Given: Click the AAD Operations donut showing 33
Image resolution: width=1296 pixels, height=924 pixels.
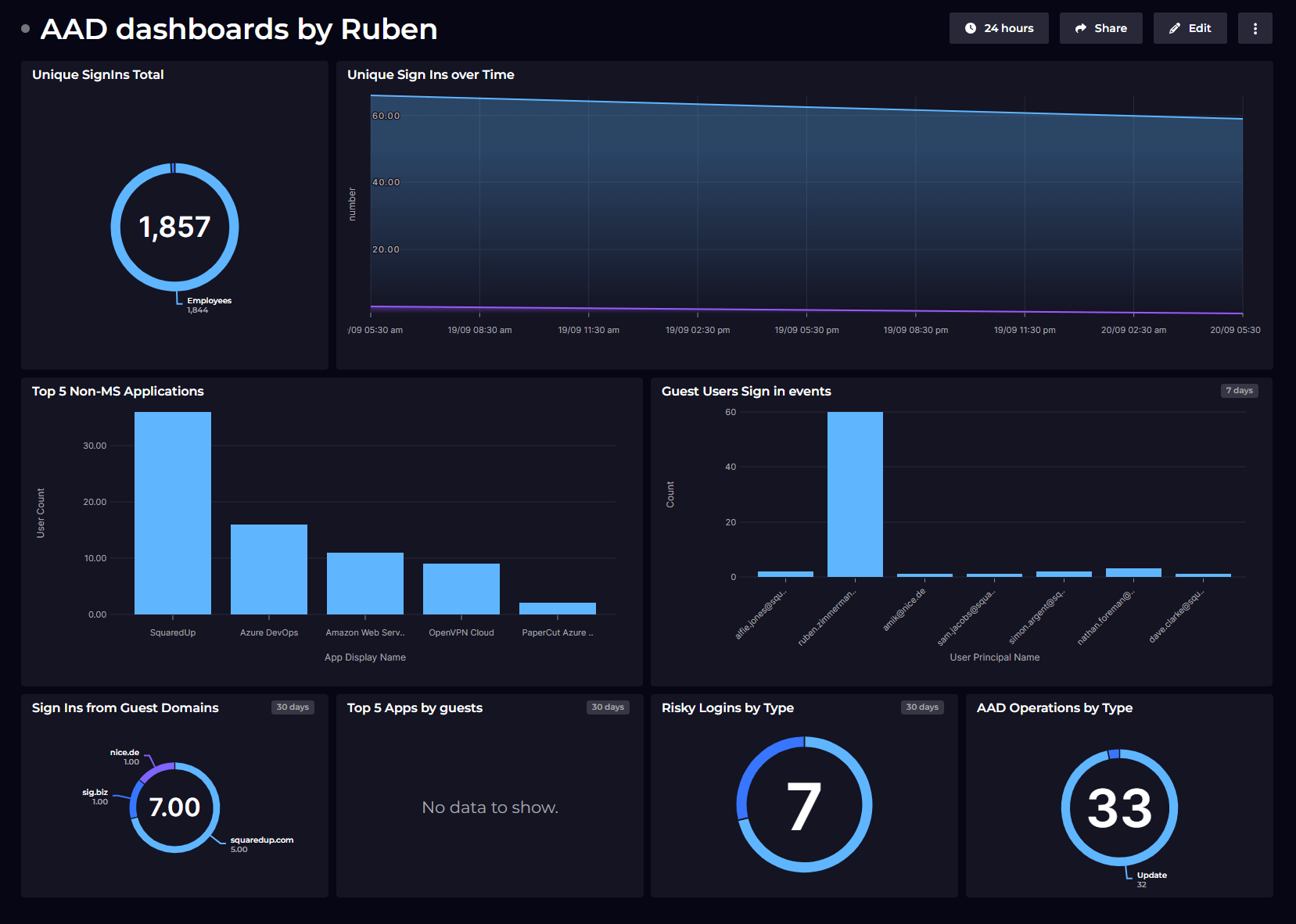Looking at the screenshot, I should click(1119, 808).
